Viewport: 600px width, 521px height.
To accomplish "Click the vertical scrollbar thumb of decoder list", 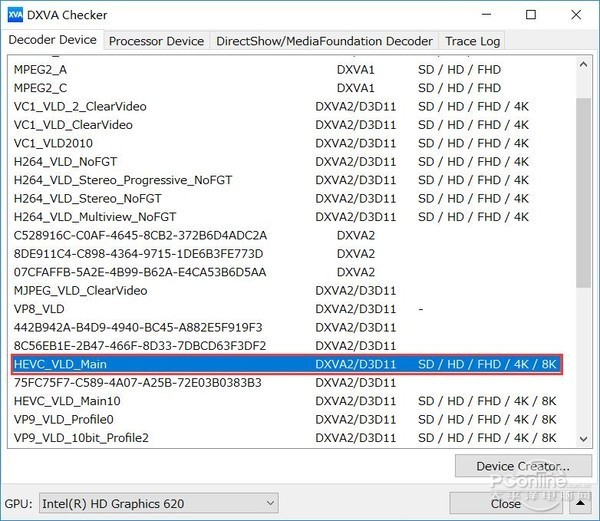I will [583, 193].
